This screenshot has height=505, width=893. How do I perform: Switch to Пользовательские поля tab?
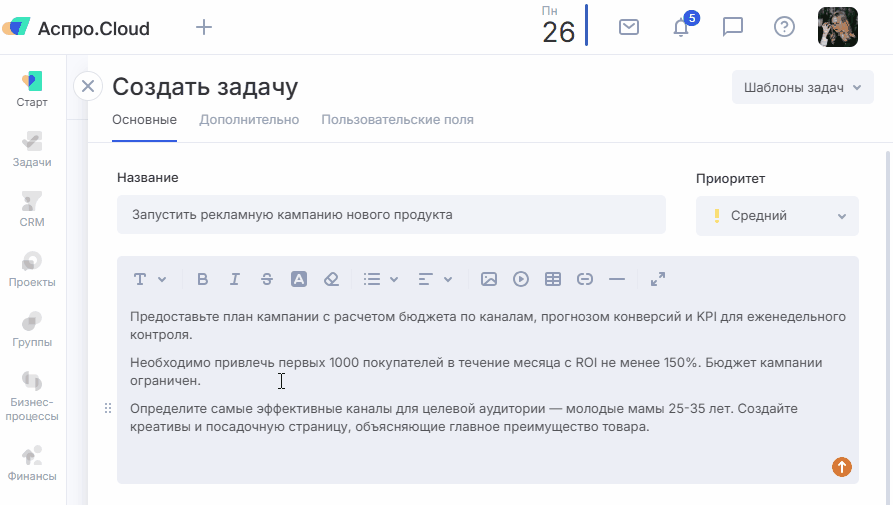[x=397, y=120]
